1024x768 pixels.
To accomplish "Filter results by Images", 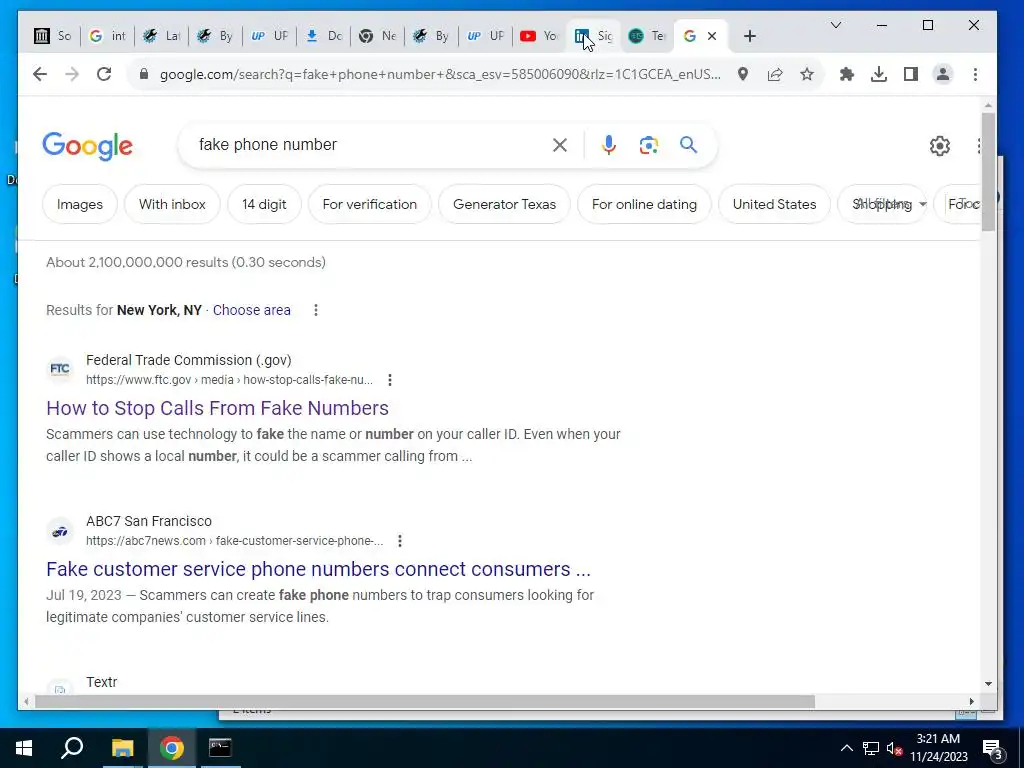I will click(x=80, y=204).
